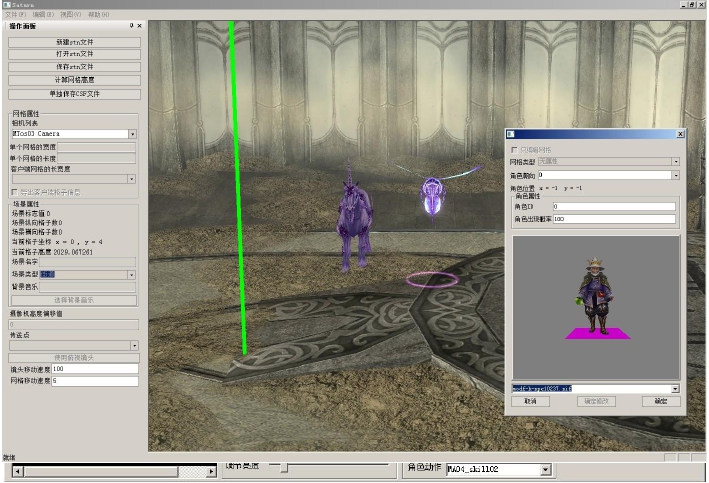Expand the 角色朝向 dropdown in dialog

click(x=676, y=175)
